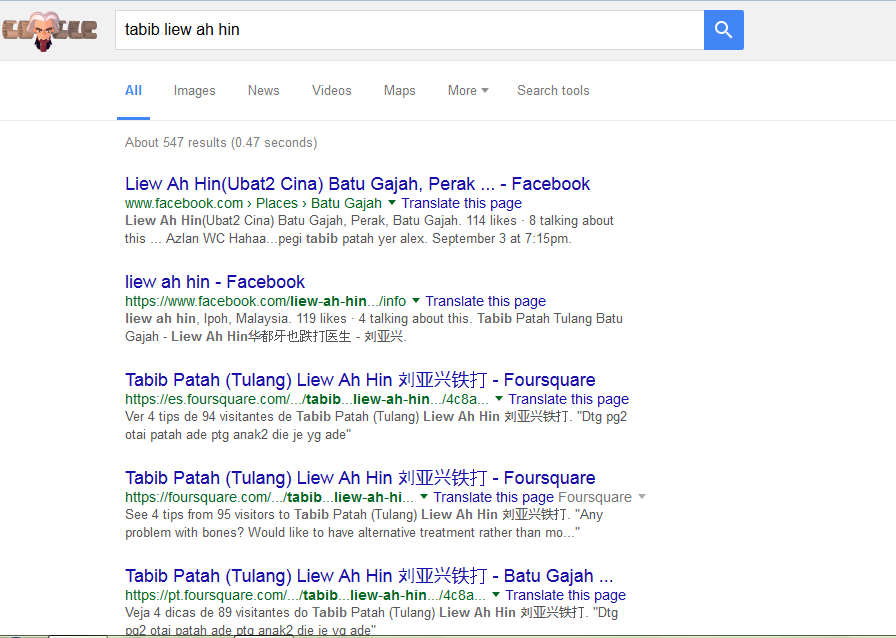Click the blue search magnifier button
The image size is (896, 638).
point(723,30)
